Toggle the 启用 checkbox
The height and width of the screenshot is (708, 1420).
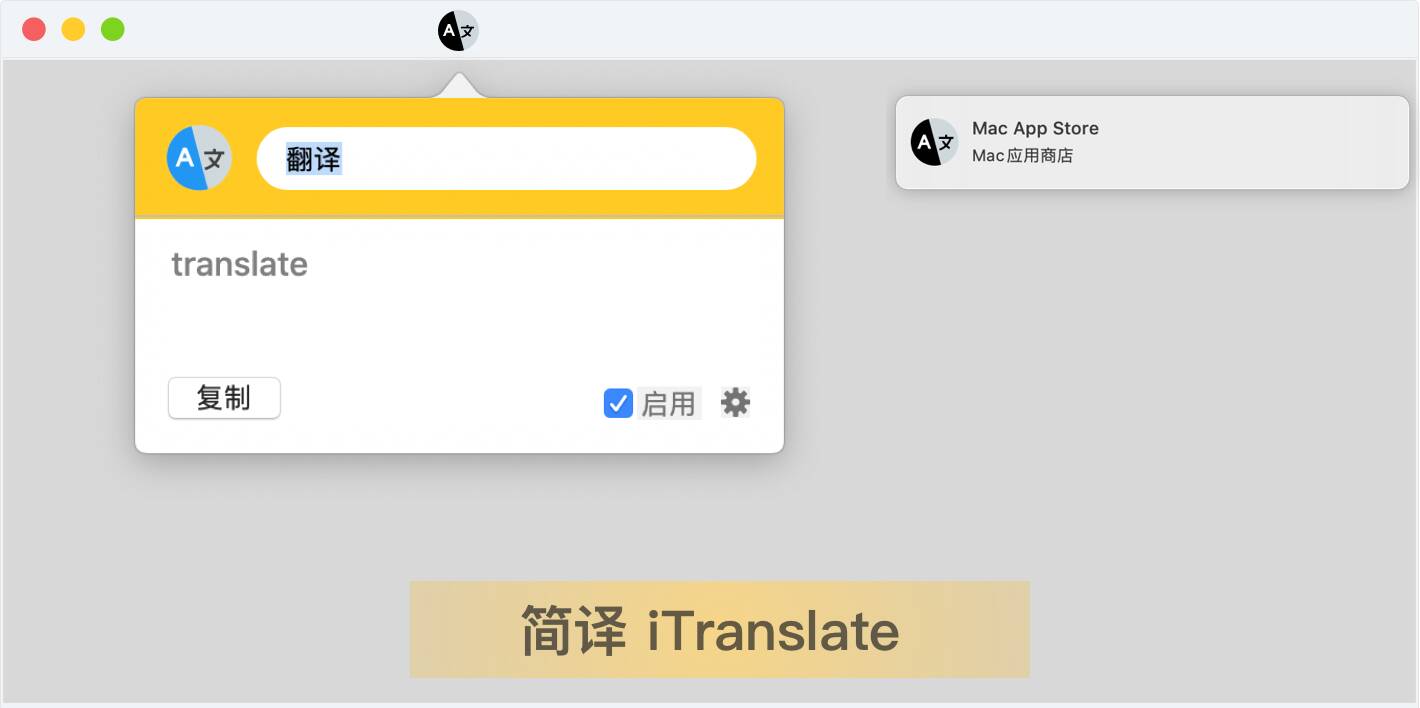(x=618, y=403)
